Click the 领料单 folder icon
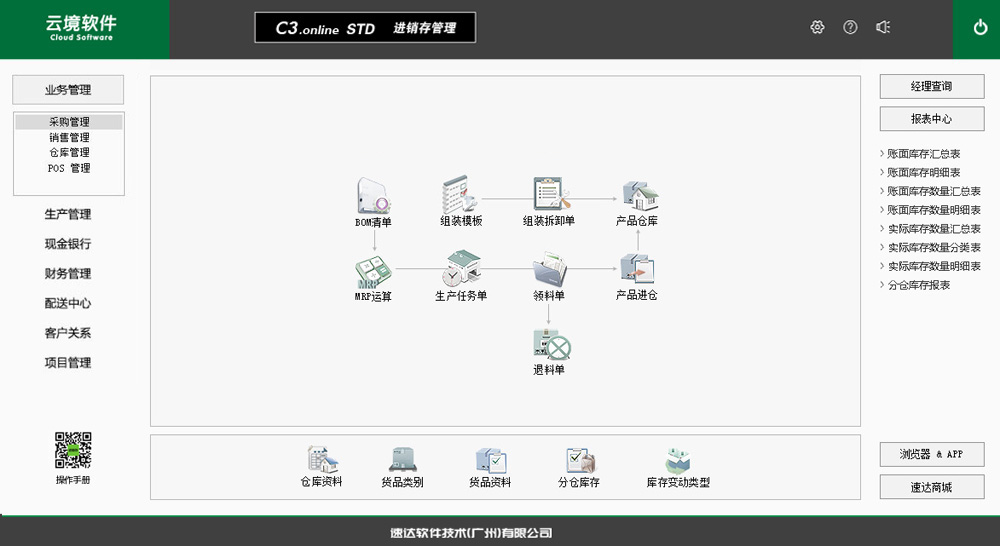The width and height of the screenshot is (1000, 546). click(549, 270)
